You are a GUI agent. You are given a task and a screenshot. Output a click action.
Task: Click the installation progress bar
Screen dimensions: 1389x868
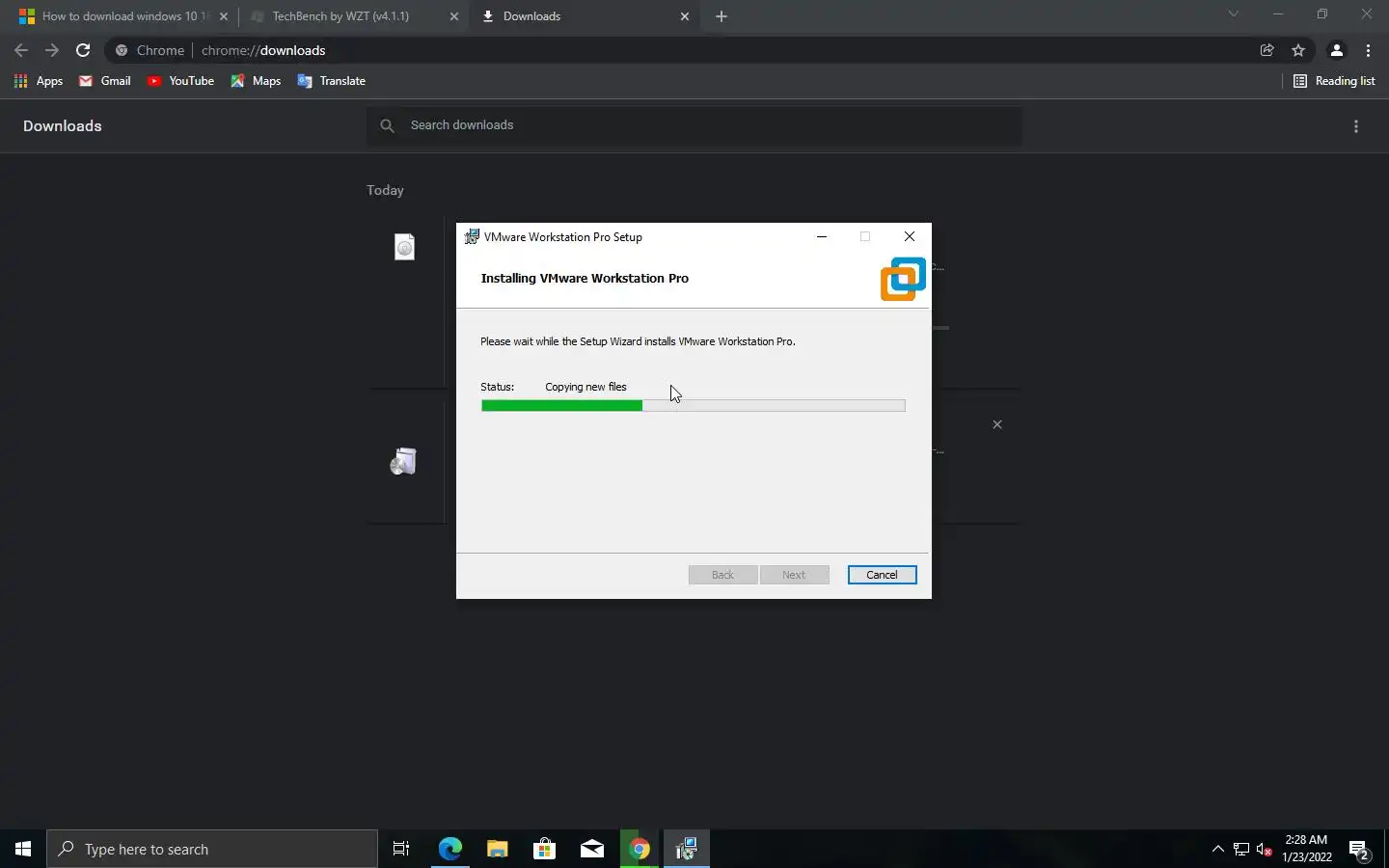pos(693,406)
